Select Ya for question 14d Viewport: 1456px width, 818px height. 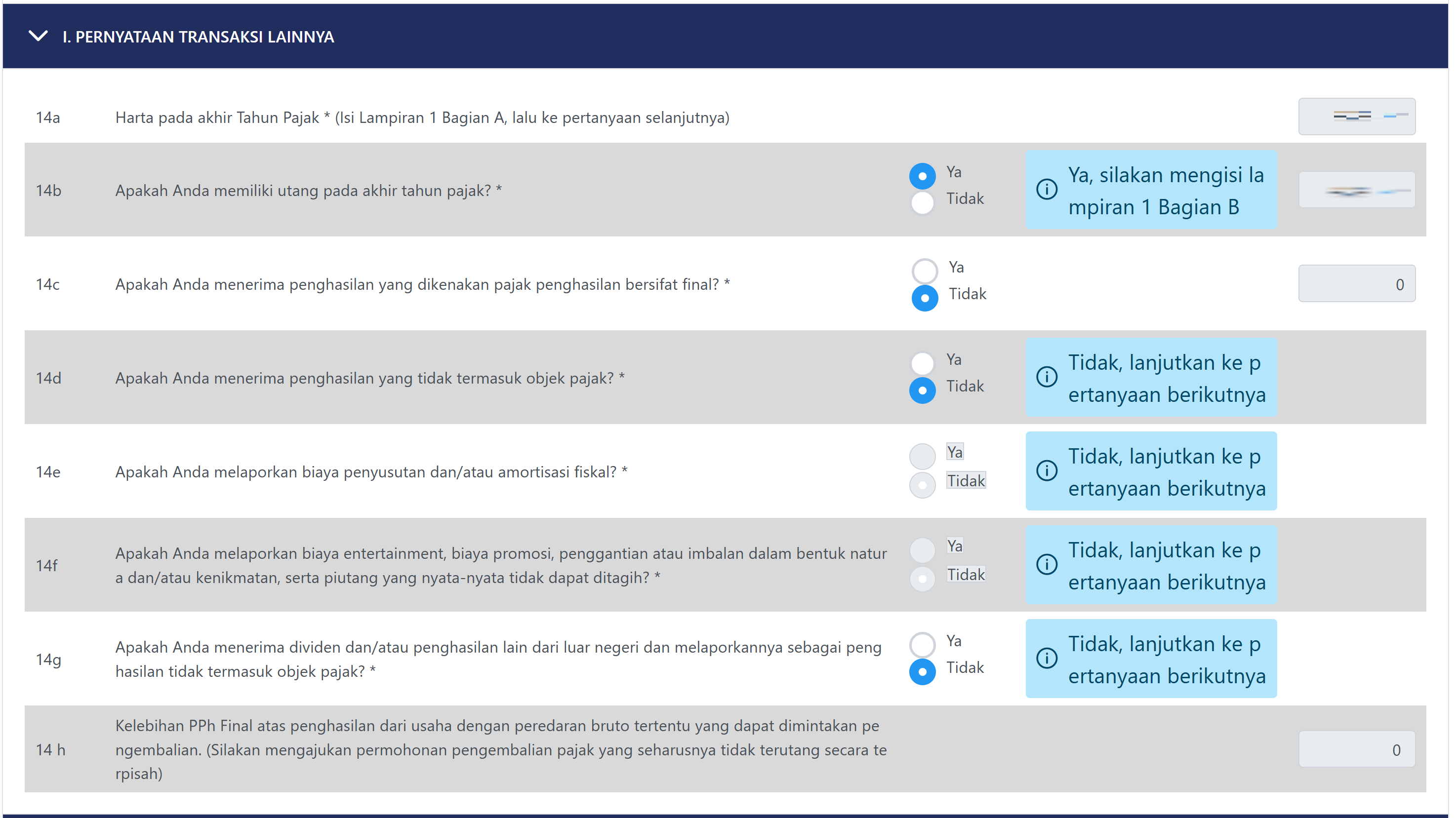click(923, 363)
